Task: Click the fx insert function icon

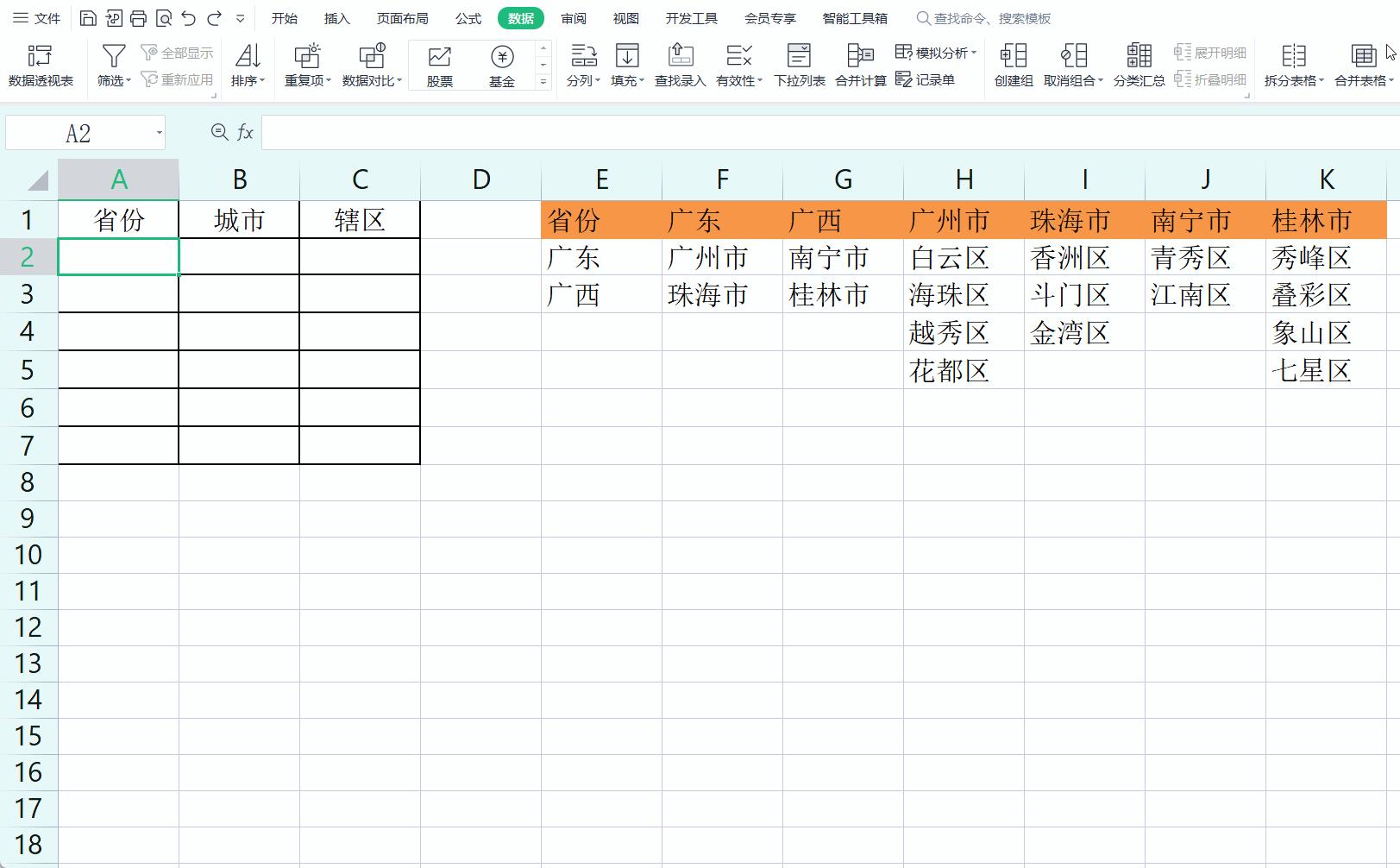Action: coord(245,132)
